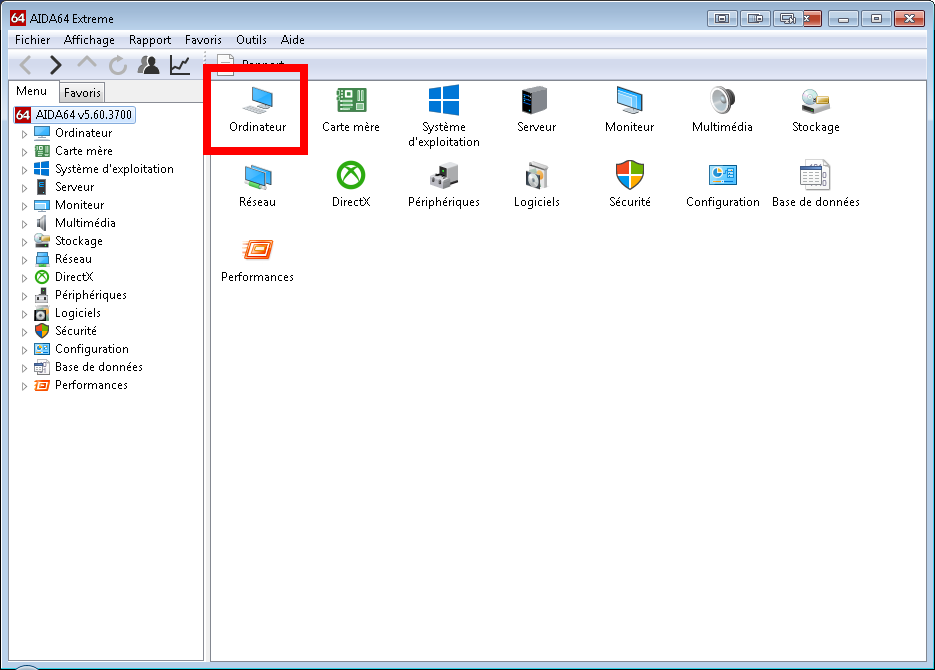Screen dimensions: 935x670
Task: Click the Refresh toolbar icon
Action: pos(118,65)
